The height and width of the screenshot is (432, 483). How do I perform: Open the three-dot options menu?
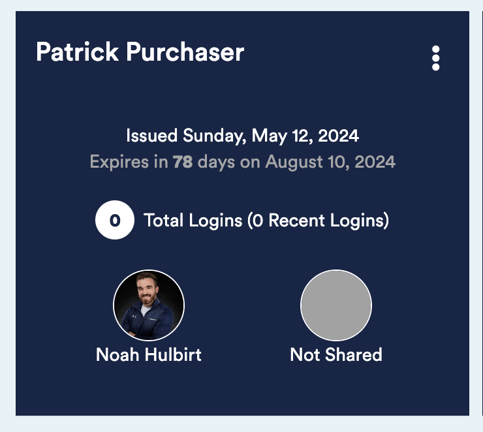pyautogui.click(x=435, y=58)
